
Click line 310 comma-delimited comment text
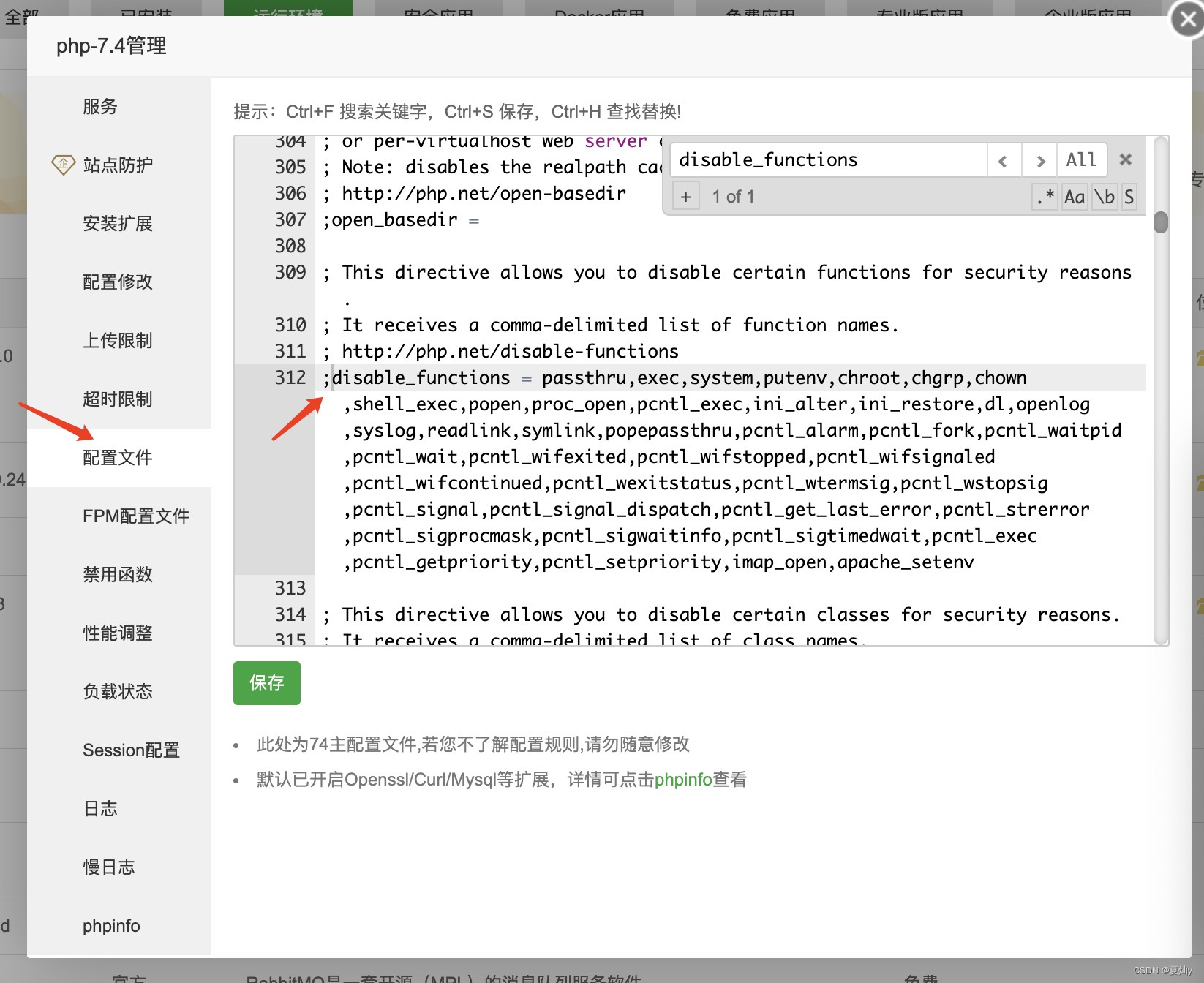(611, 325)
